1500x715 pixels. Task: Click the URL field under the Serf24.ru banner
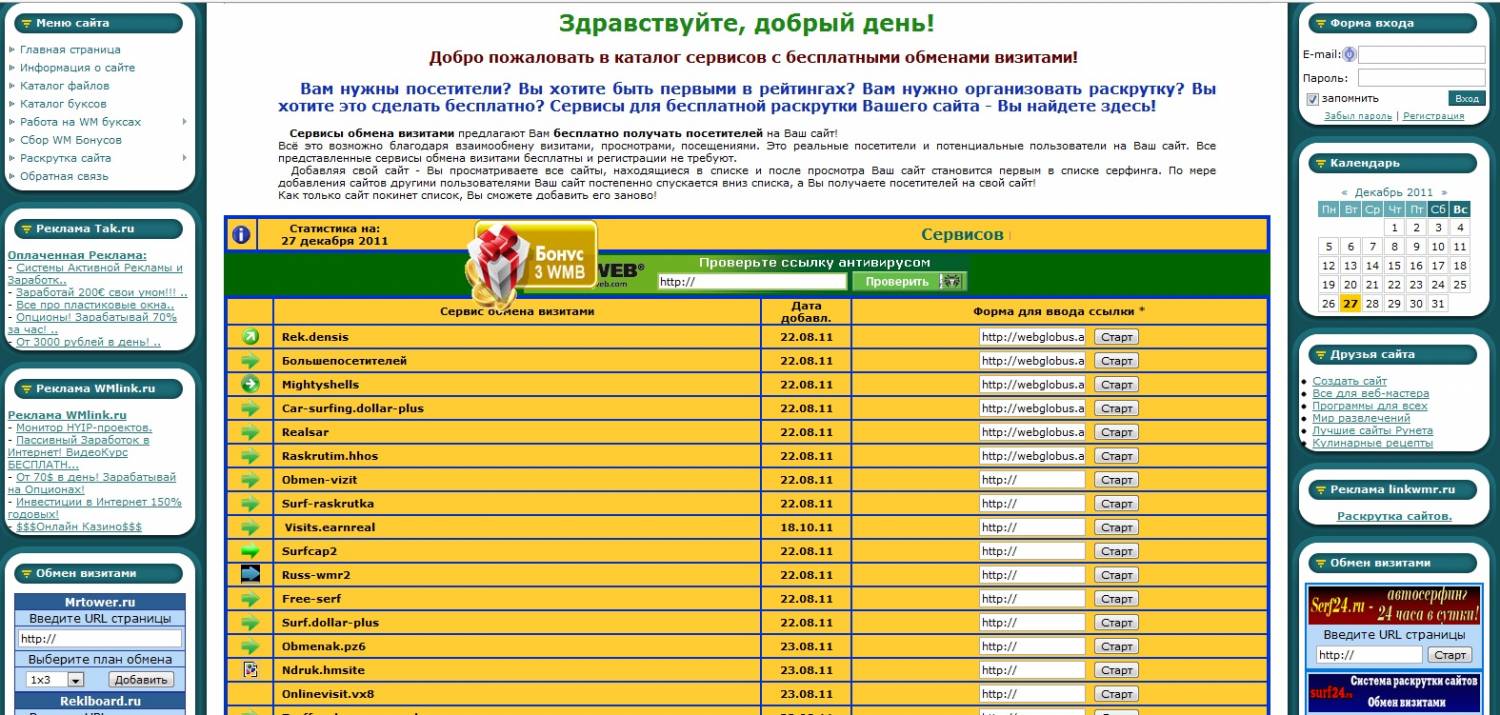(1369, 655)
